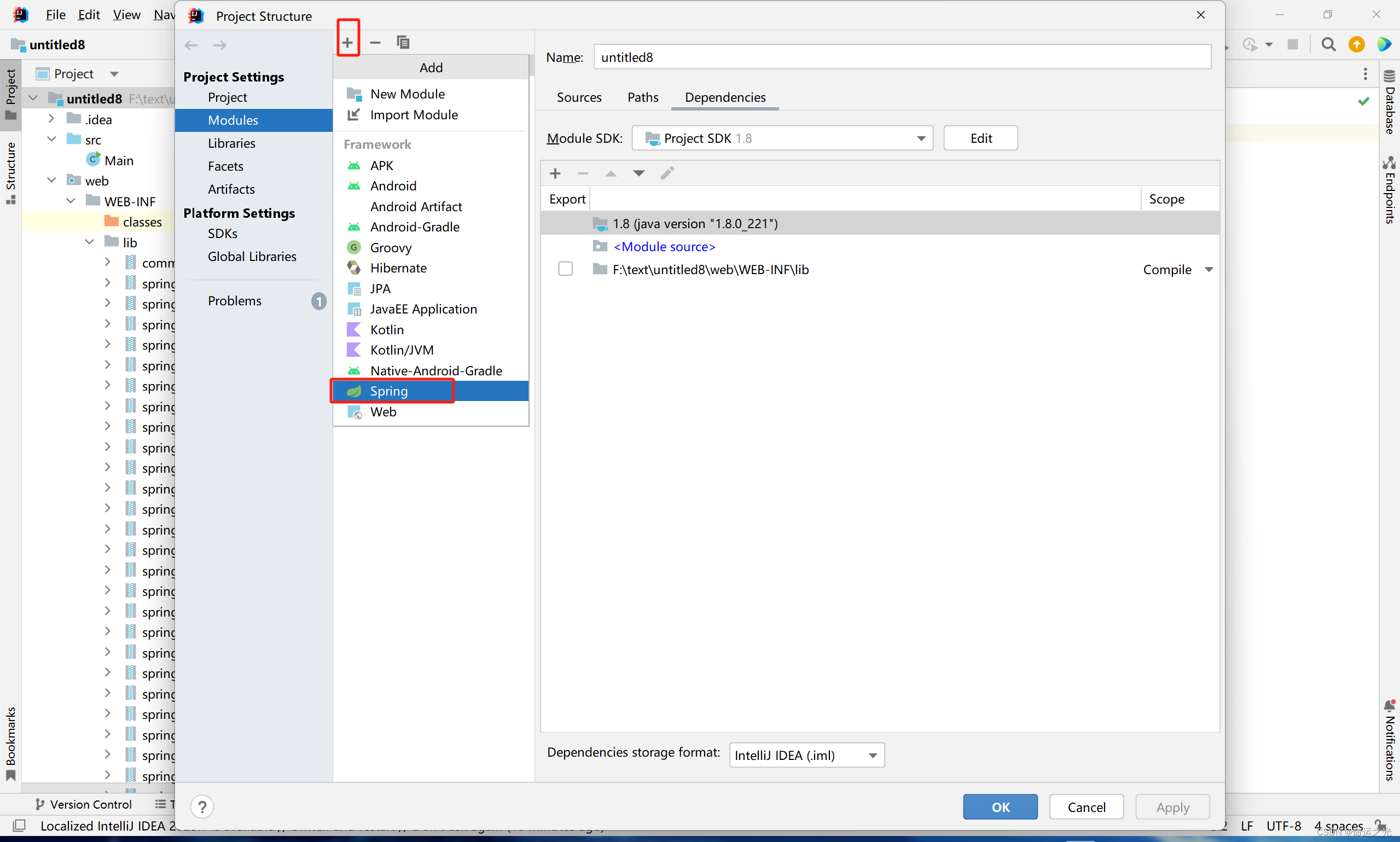The image size is (1400, 842).
Task: Click the vertical three-dots options icon
Action: click(x=1366, y=74)
